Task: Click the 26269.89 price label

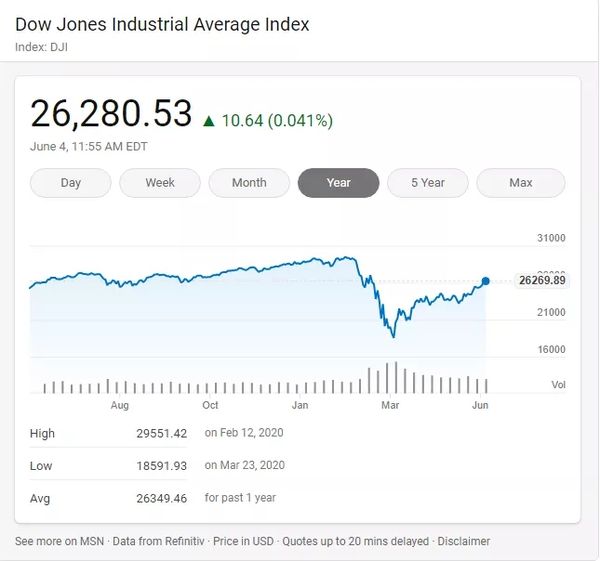Action: 543,280
